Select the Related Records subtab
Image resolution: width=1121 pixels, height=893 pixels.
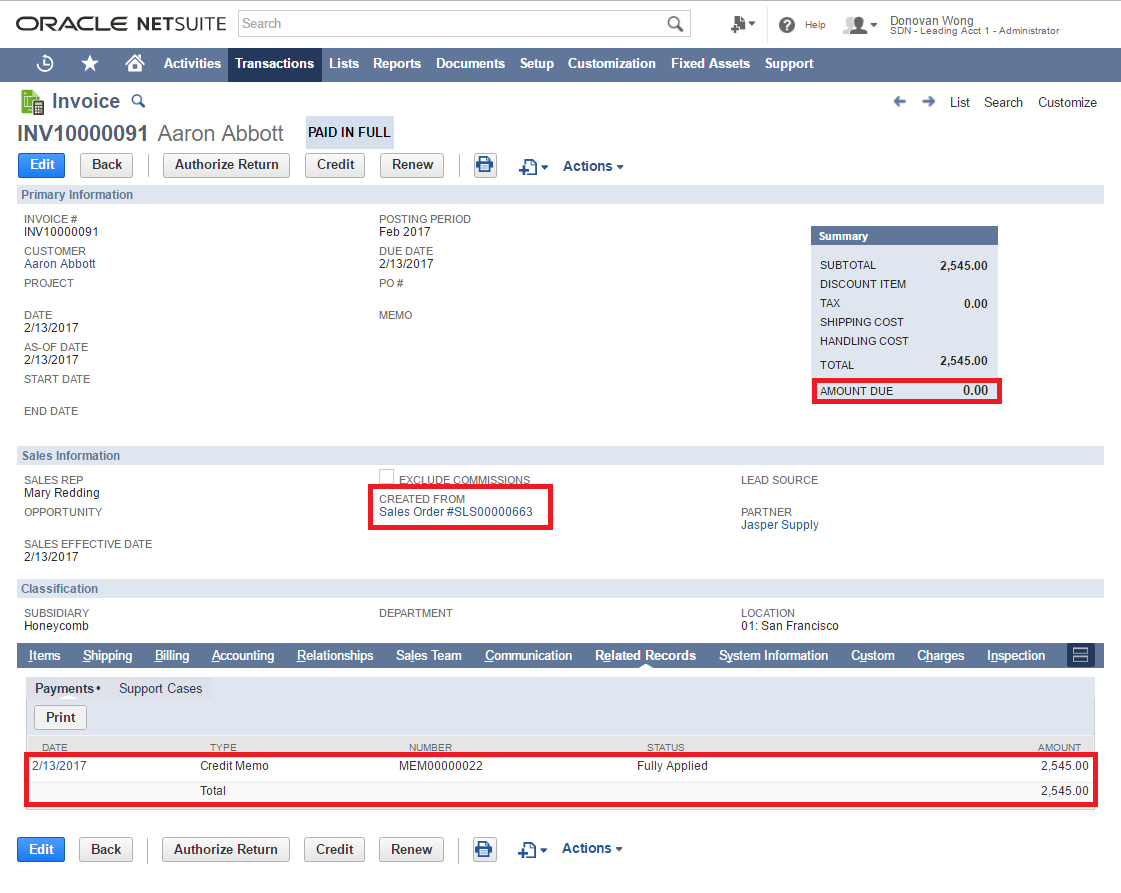(646, 656)
